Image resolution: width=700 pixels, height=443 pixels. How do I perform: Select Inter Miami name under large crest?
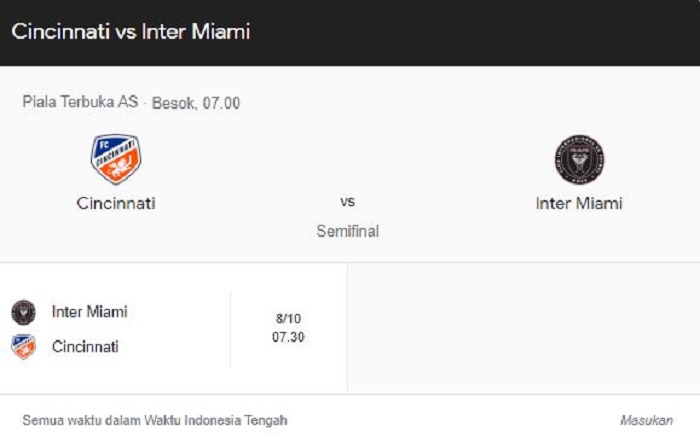579,203
